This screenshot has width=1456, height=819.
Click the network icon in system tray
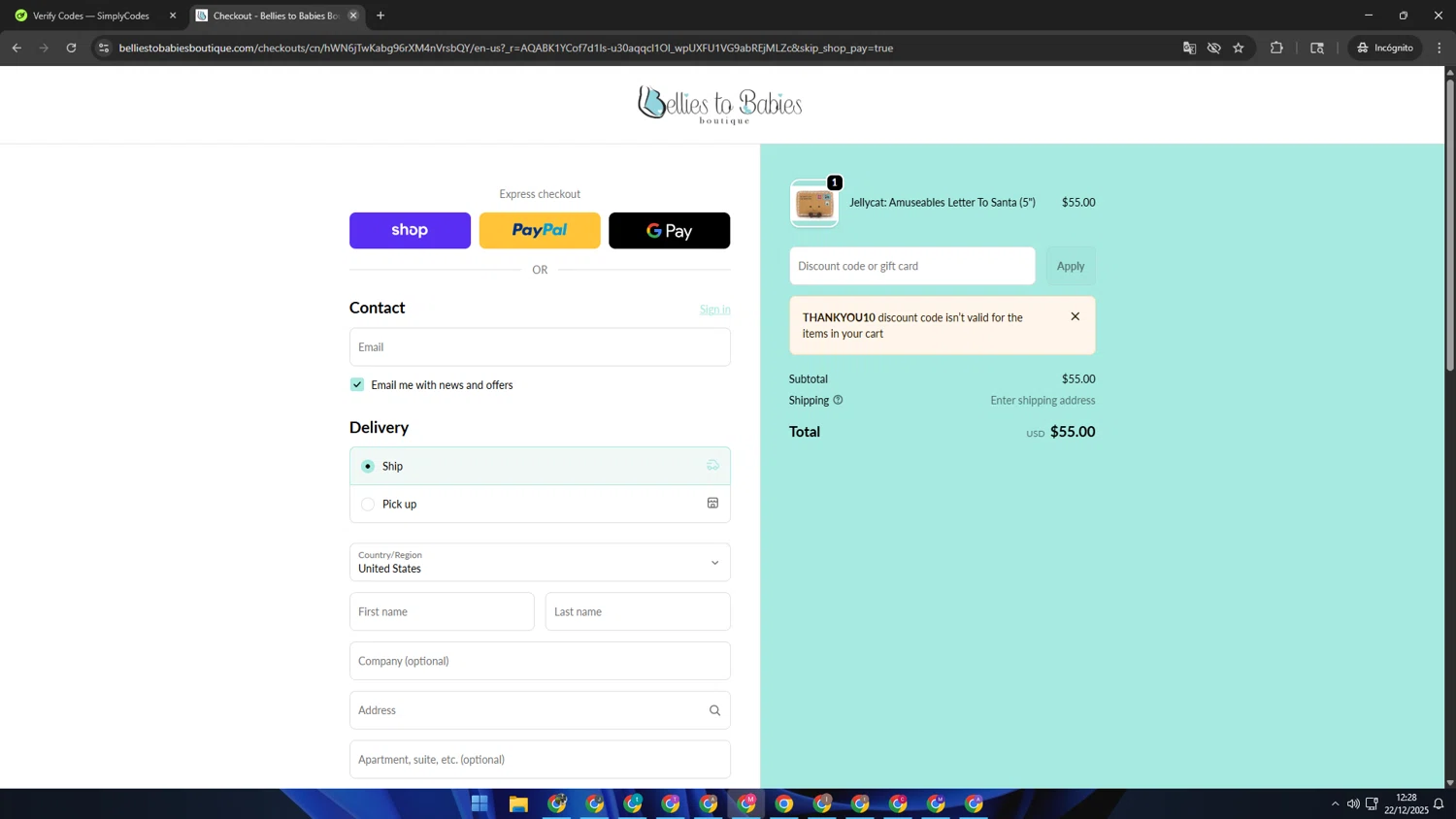[1372, 803]
